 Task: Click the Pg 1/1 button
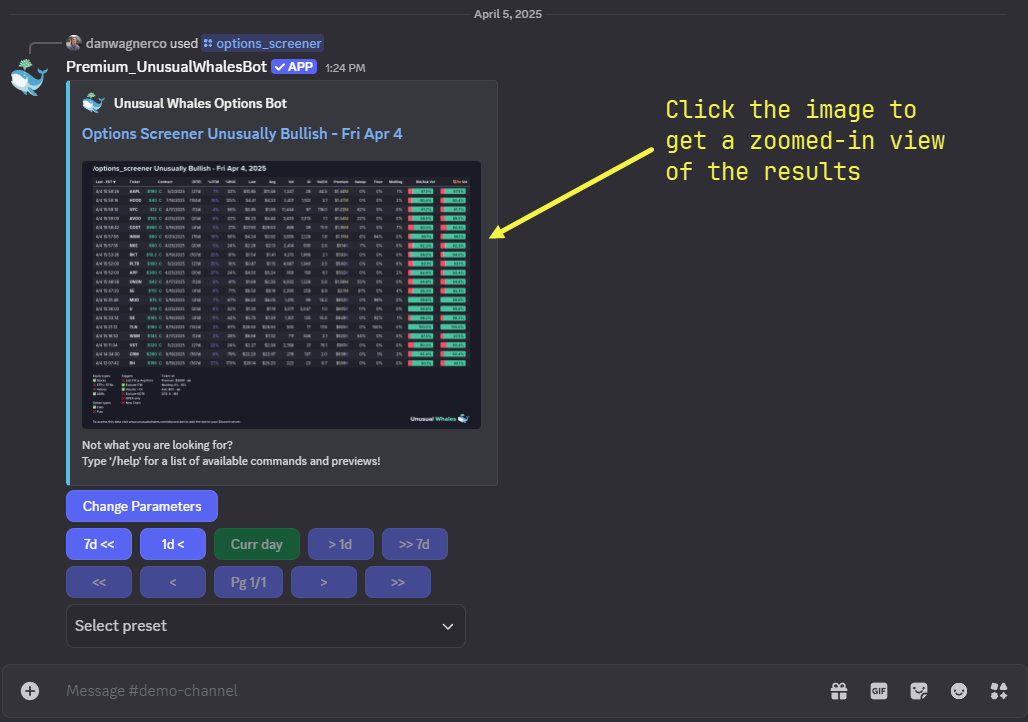tap(248, 582)
